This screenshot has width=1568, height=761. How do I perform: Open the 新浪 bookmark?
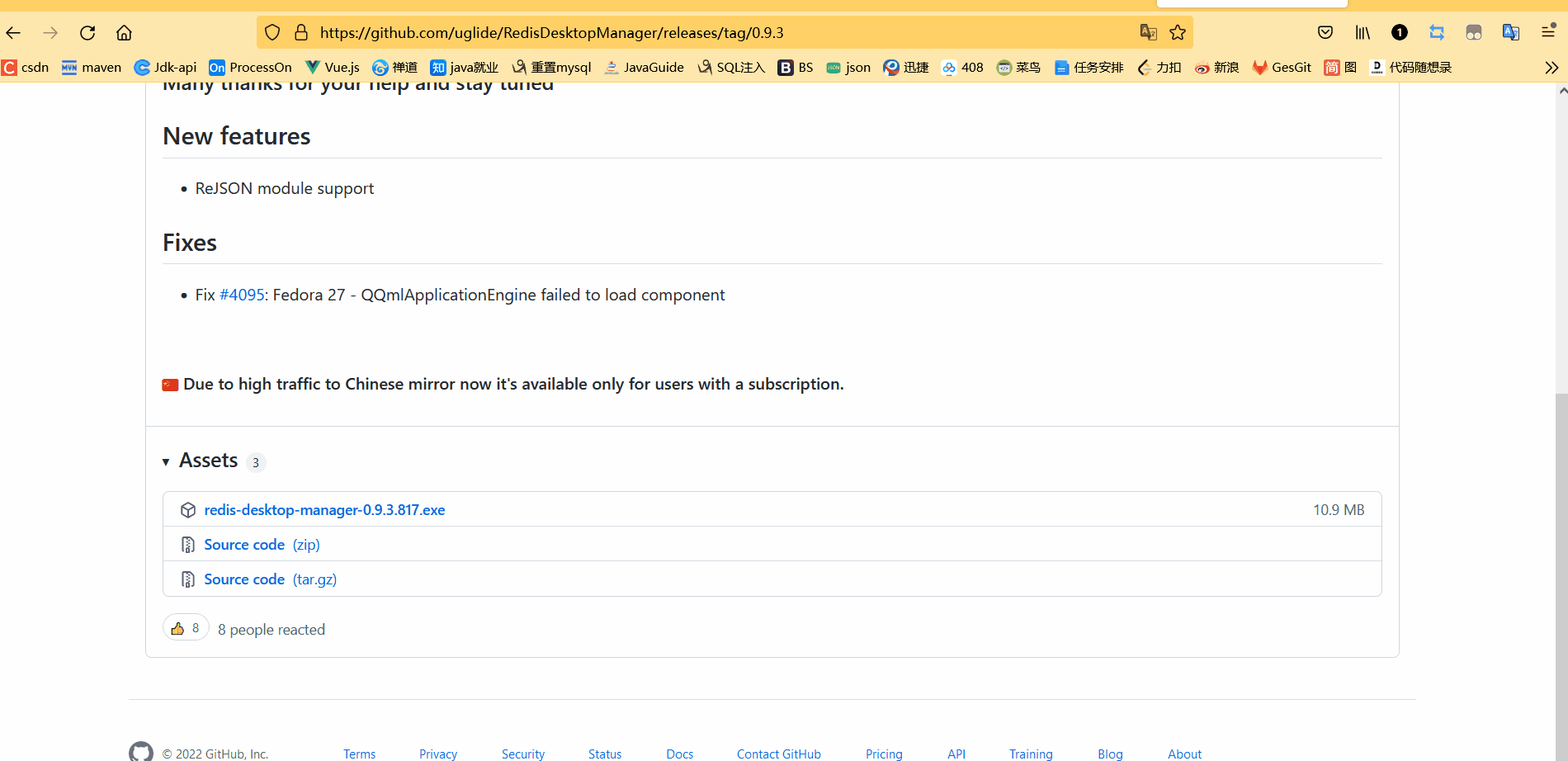pyautogui.click(x=1216, y=68)
